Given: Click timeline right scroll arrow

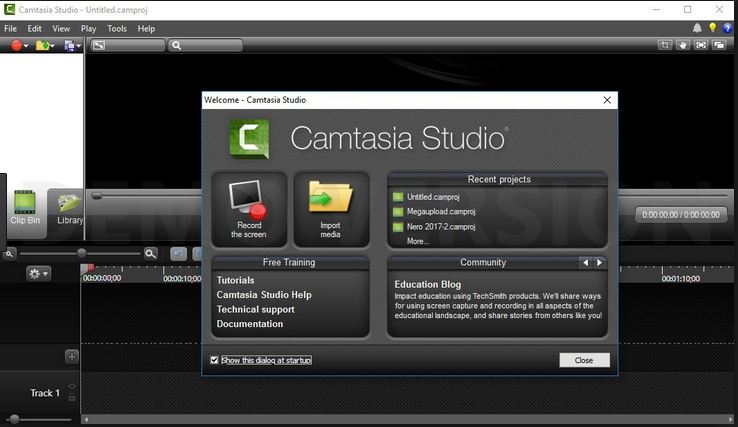Looking at the screenshot, I should (730, 419).
